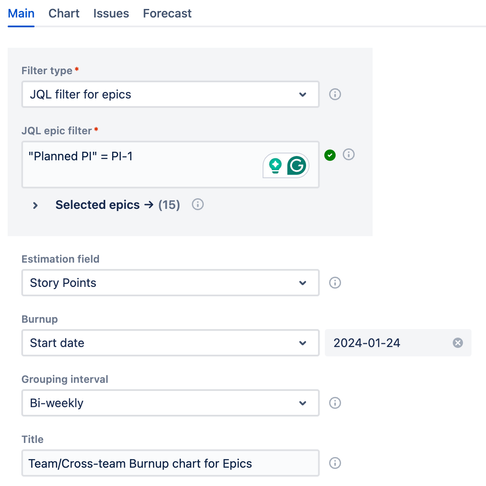The height and width of the screenshot is (486, 486).
Task: Switch to the Issues tab
Action: pos(111,13)
